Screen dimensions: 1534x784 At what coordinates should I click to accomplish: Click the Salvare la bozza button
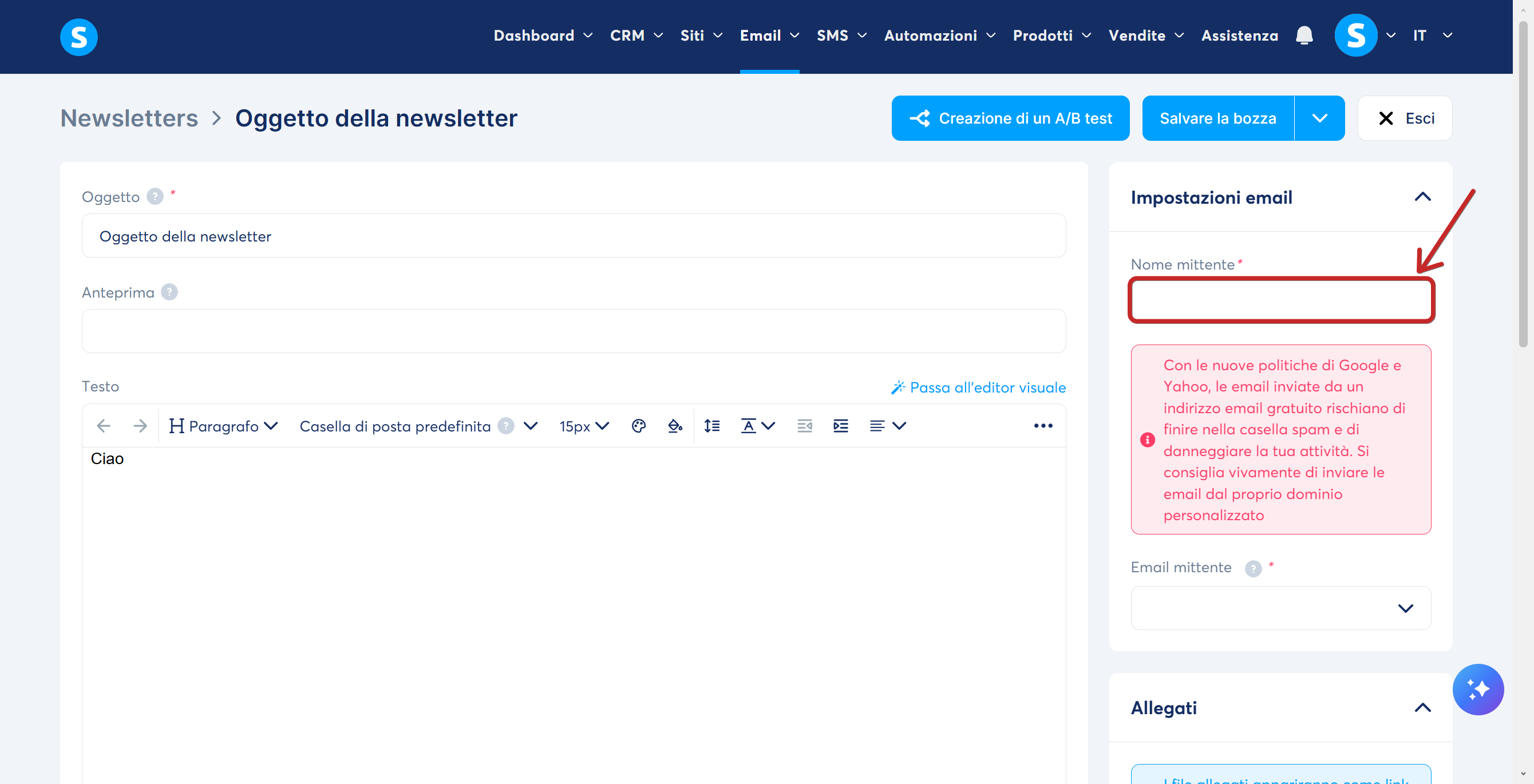click(1218, 118)
